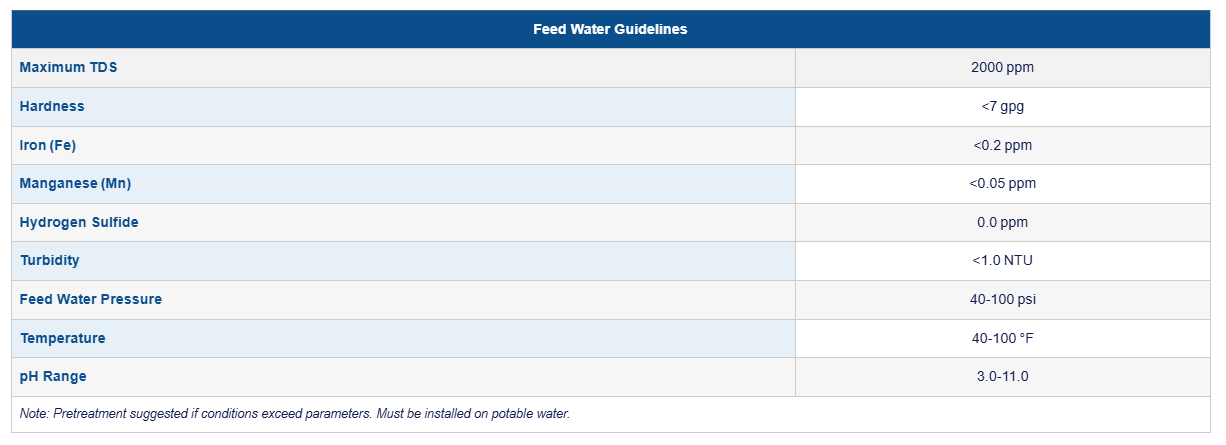The image size is (1226, 445).
Task: Select the Hydrogen Sulfide label
Action: pos(79,222)
